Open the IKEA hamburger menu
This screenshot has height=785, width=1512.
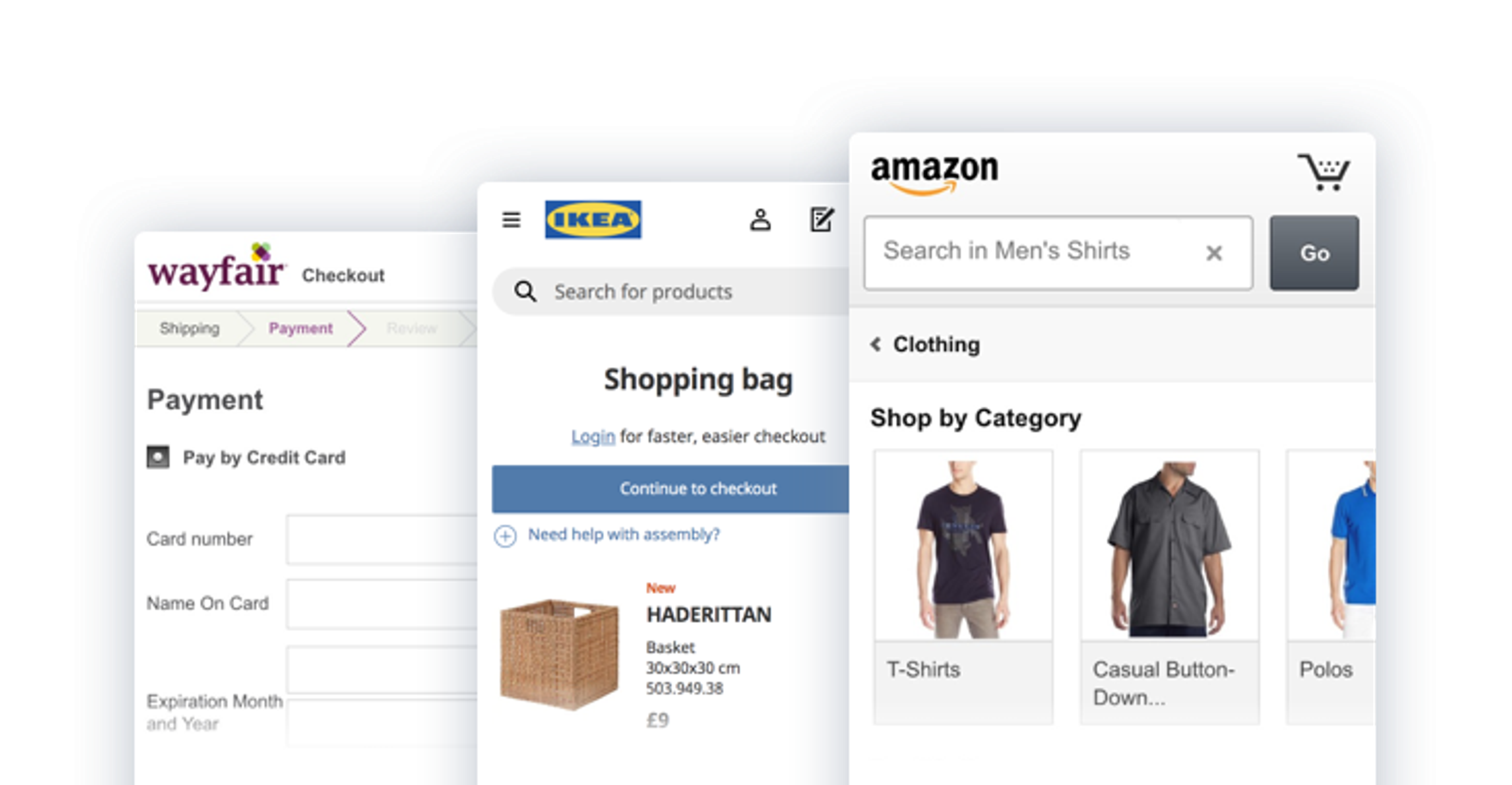pyautogui.click(x=511, y=220)
